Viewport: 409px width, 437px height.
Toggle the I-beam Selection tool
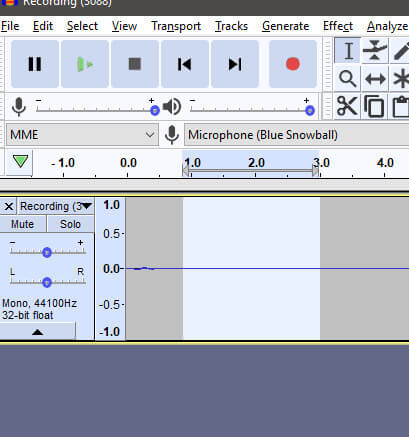[x=347, y=51]
